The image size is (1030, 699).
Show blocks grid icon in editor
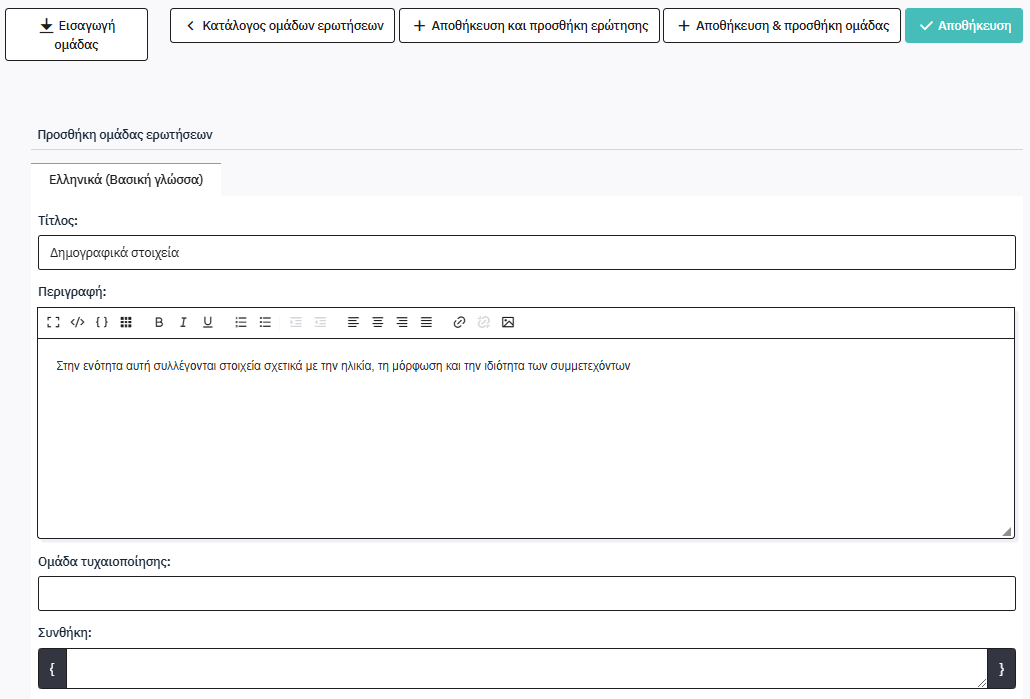[126, 322]
